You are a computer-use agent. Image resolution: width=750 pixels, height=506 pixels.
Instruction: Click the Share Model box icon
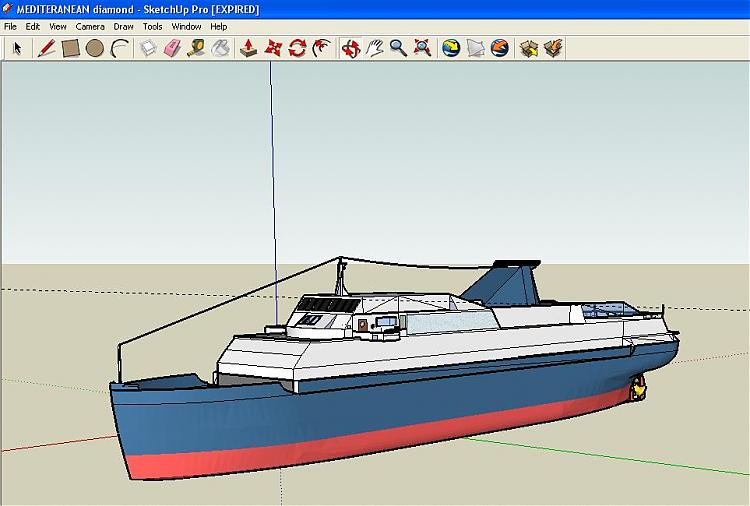(553, 48)
